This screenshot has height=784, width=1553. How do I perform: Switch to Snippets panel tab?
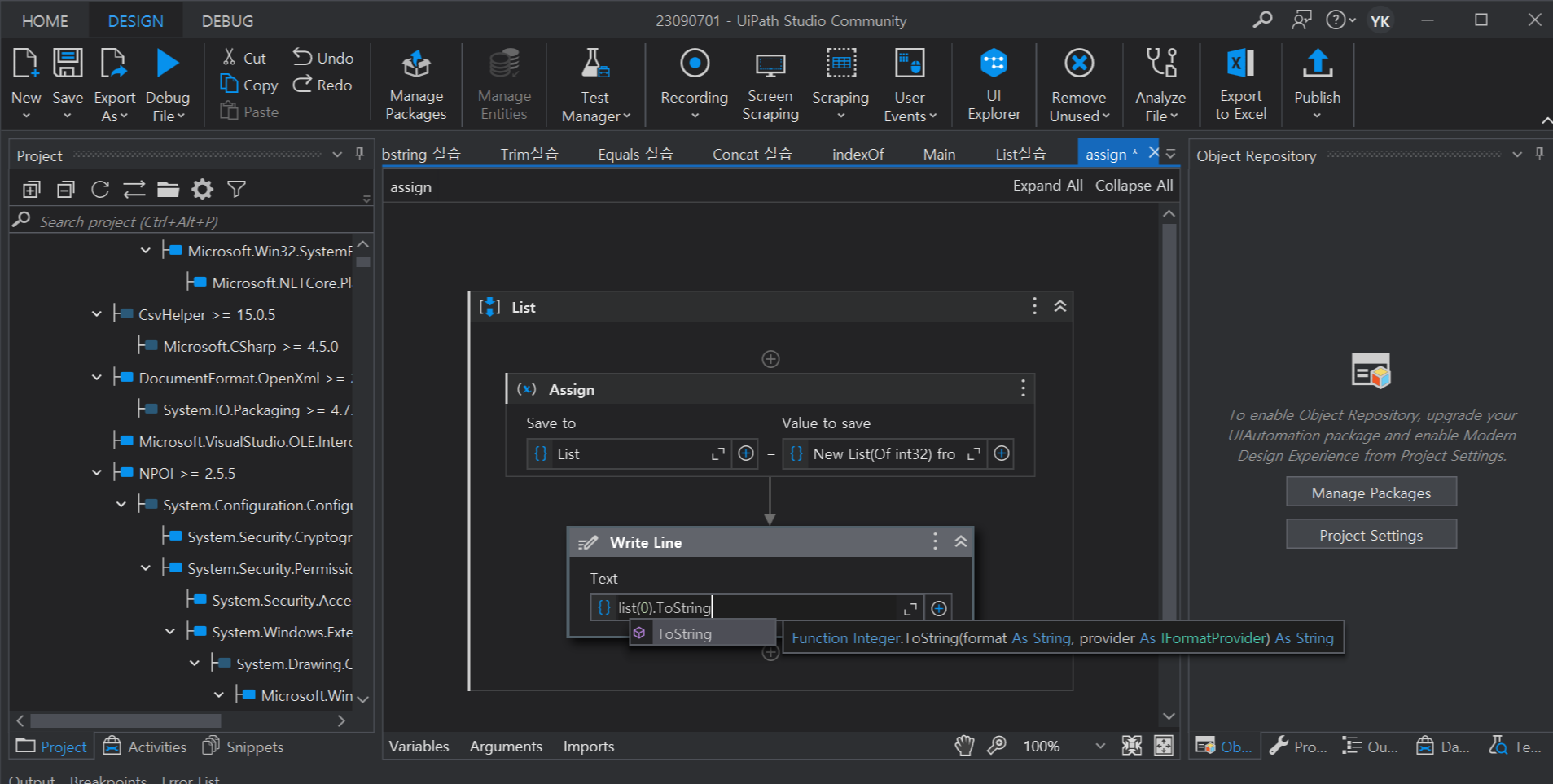tap(243, 747)
